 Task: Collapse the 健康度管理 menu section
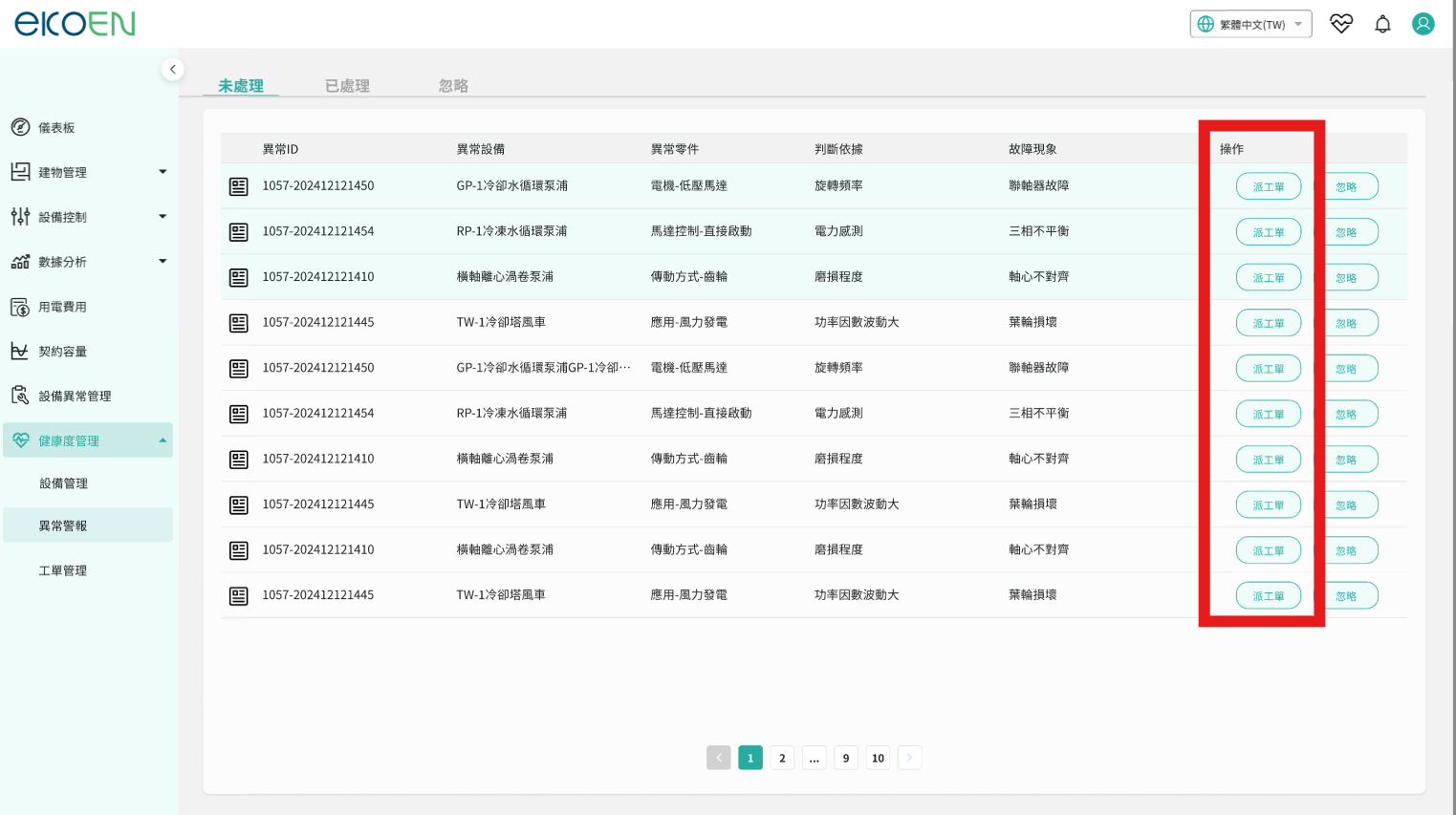(x=163, y=440)
